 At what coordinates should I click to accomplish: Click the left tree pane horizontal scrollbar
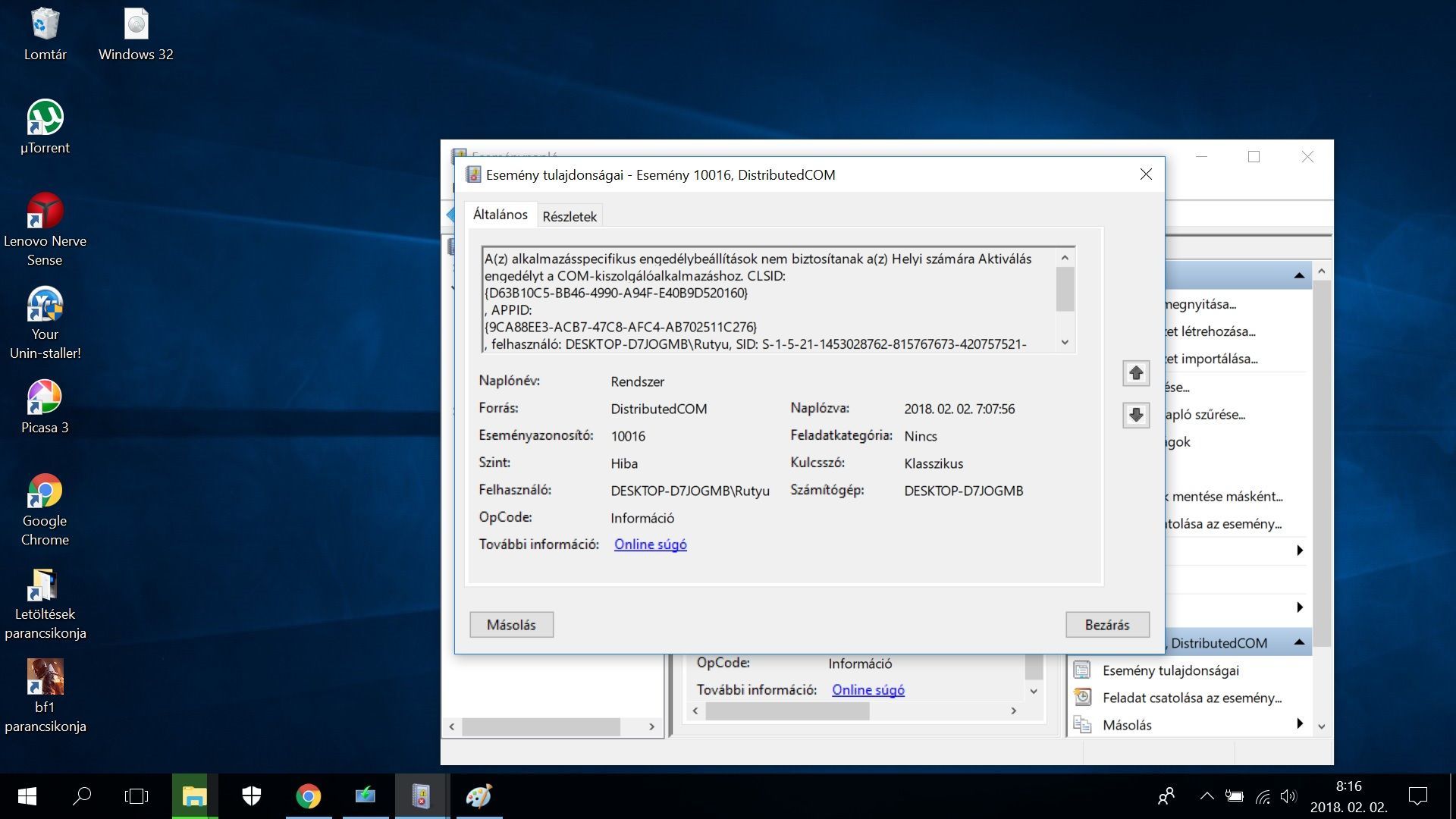[551, 726]
